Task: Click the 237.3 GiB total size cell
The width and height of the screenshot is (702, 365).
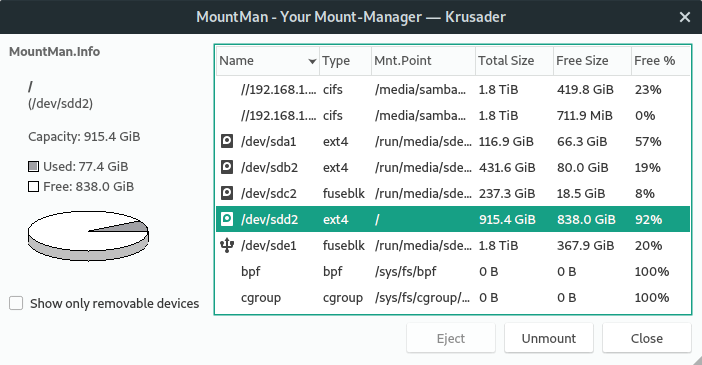Action: click(x=507, y=193)
